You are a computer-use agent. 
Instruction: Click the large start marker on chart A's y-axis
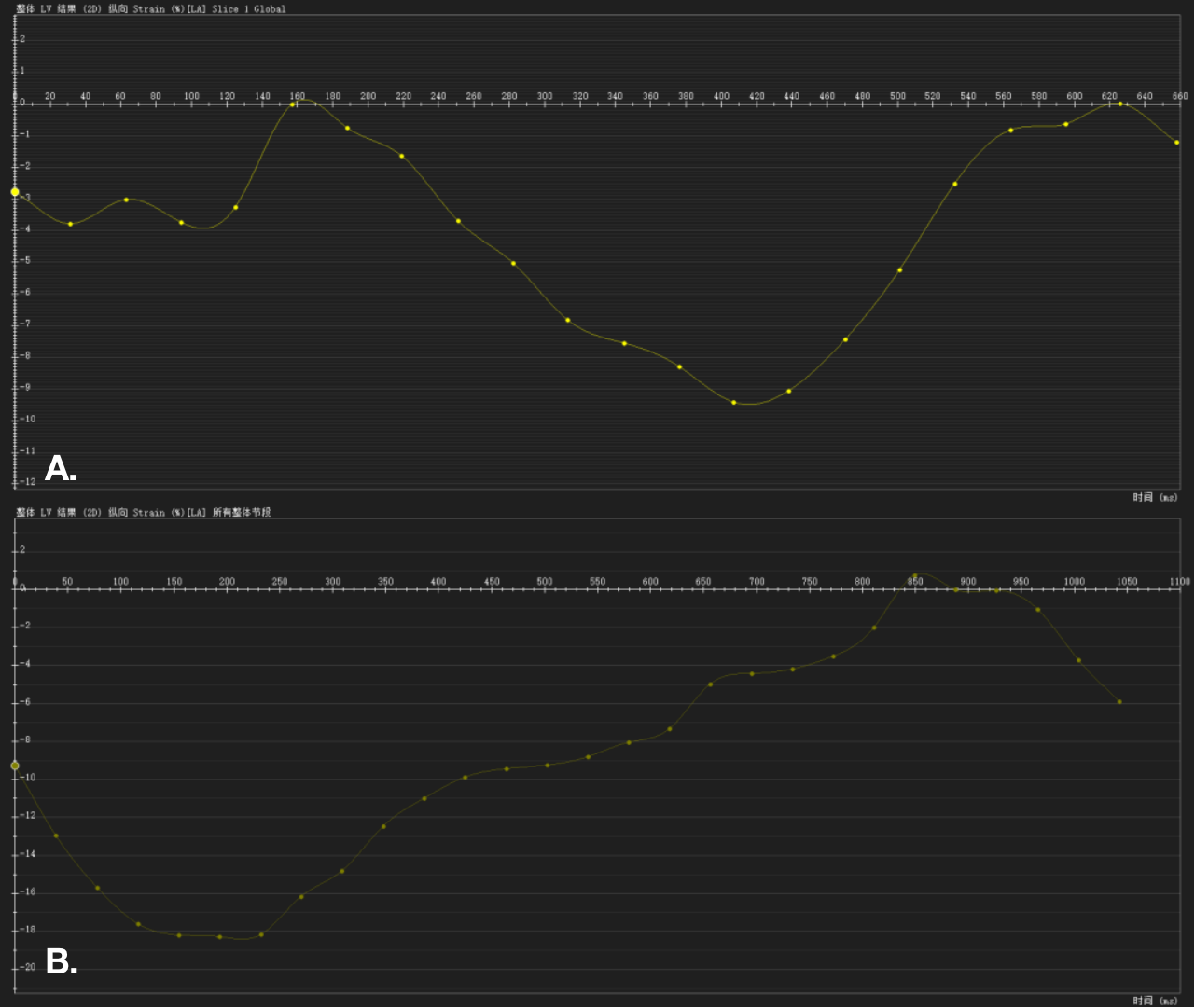tap(15, 192)
